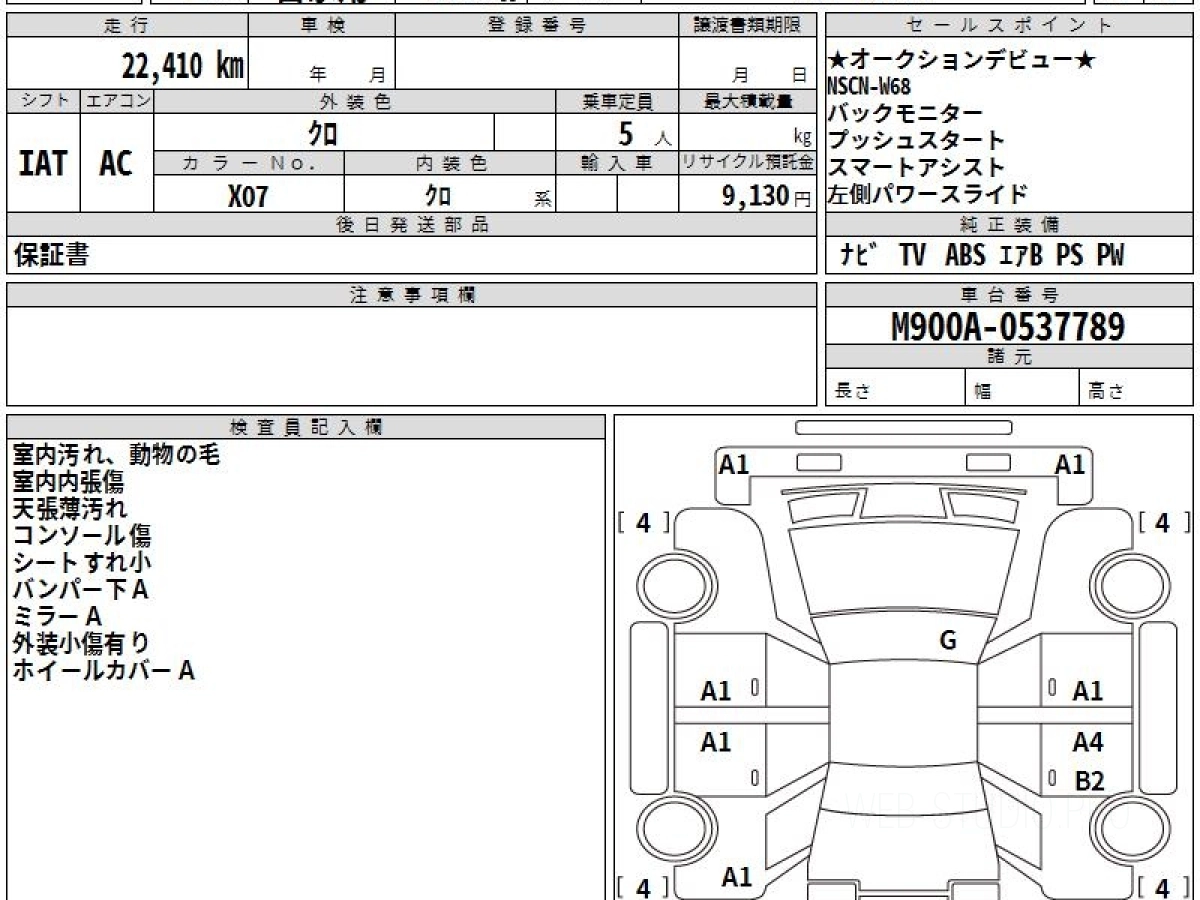Click the 譲渡書類期限 header

point(747,26)
